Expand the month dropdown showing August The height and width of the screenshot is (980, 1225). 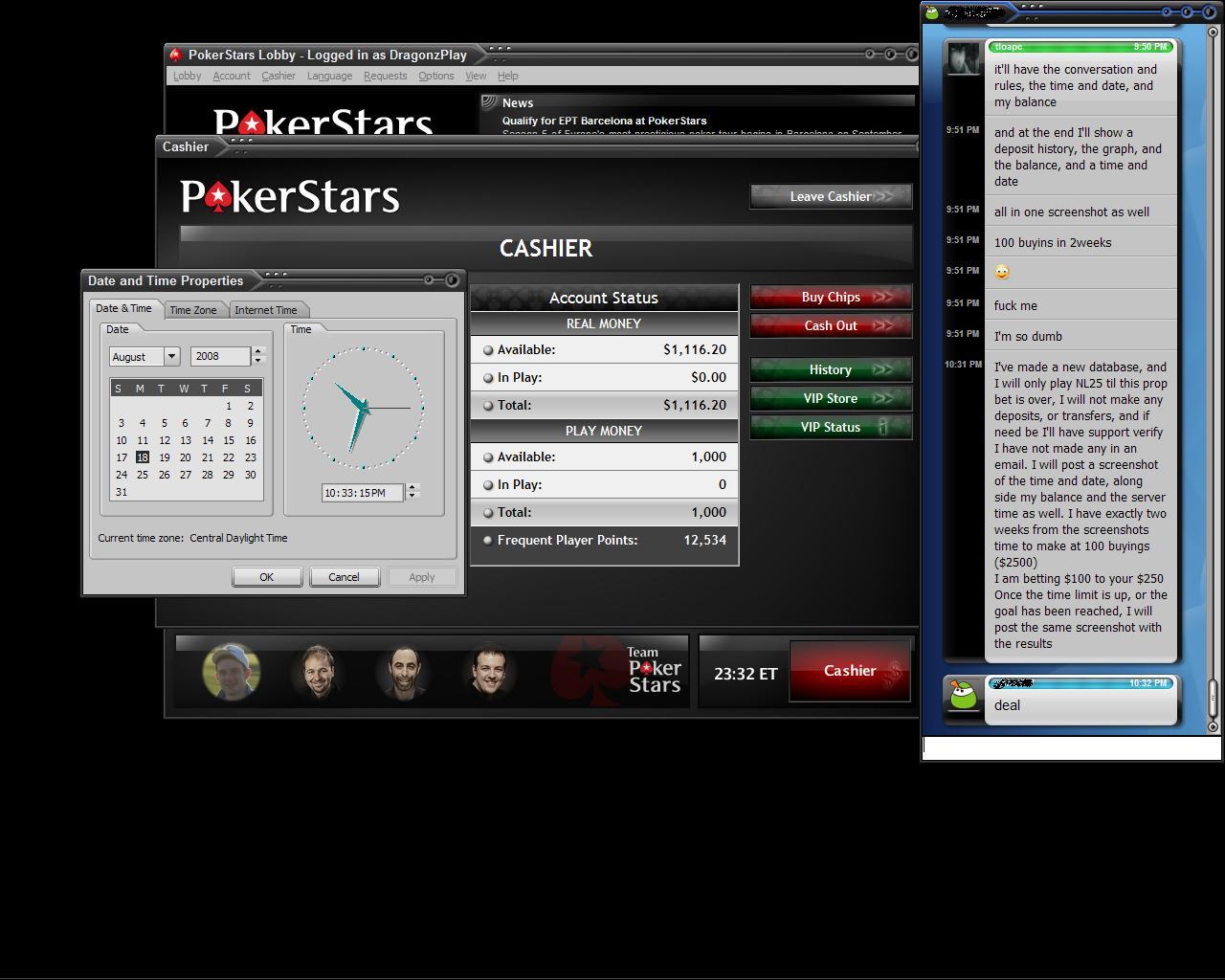[171, 356]
